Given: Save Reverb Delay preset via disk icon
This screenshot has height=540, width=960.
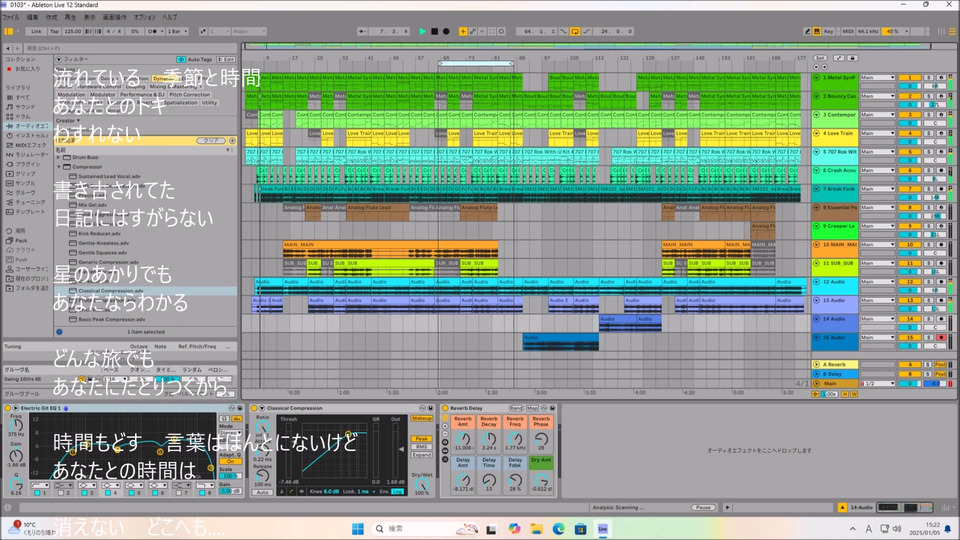Looking at the screenshot, I should point(552,408).
